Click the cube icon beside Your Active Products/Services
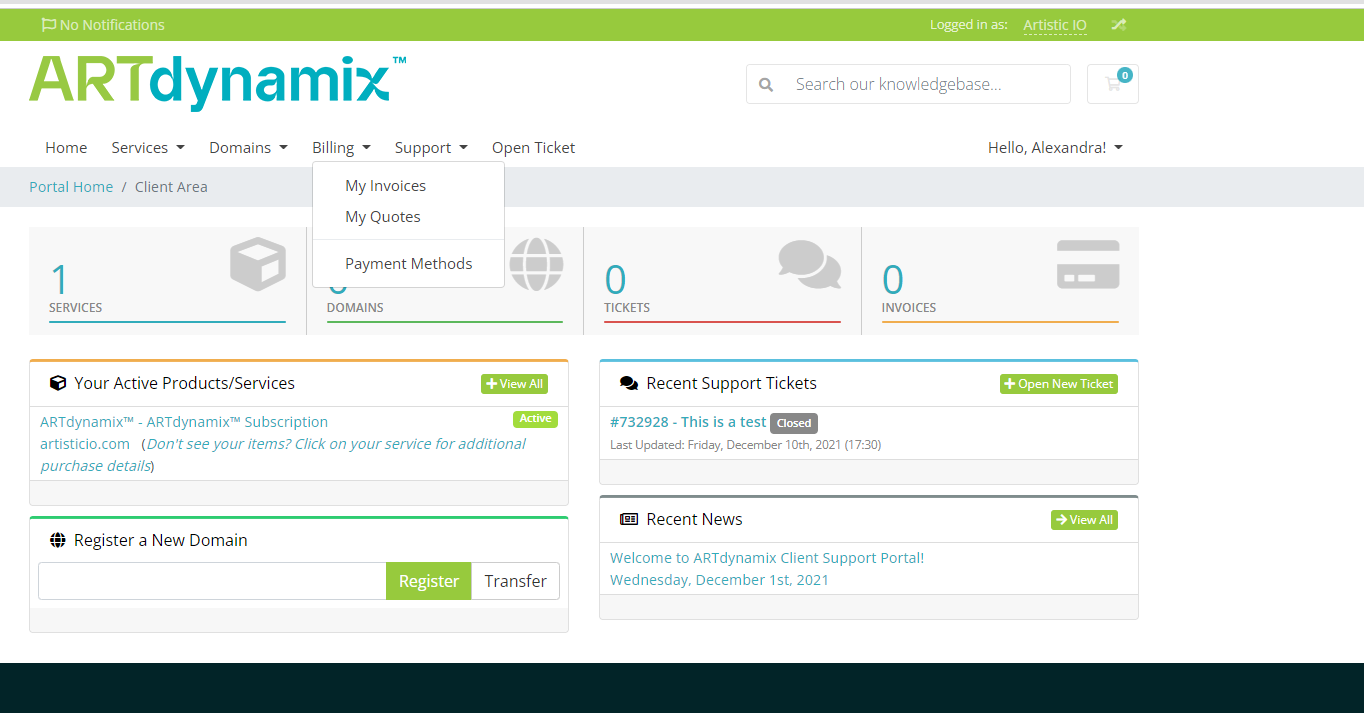Viewport: 1364px width, 713px height. (x=58, y=383)
